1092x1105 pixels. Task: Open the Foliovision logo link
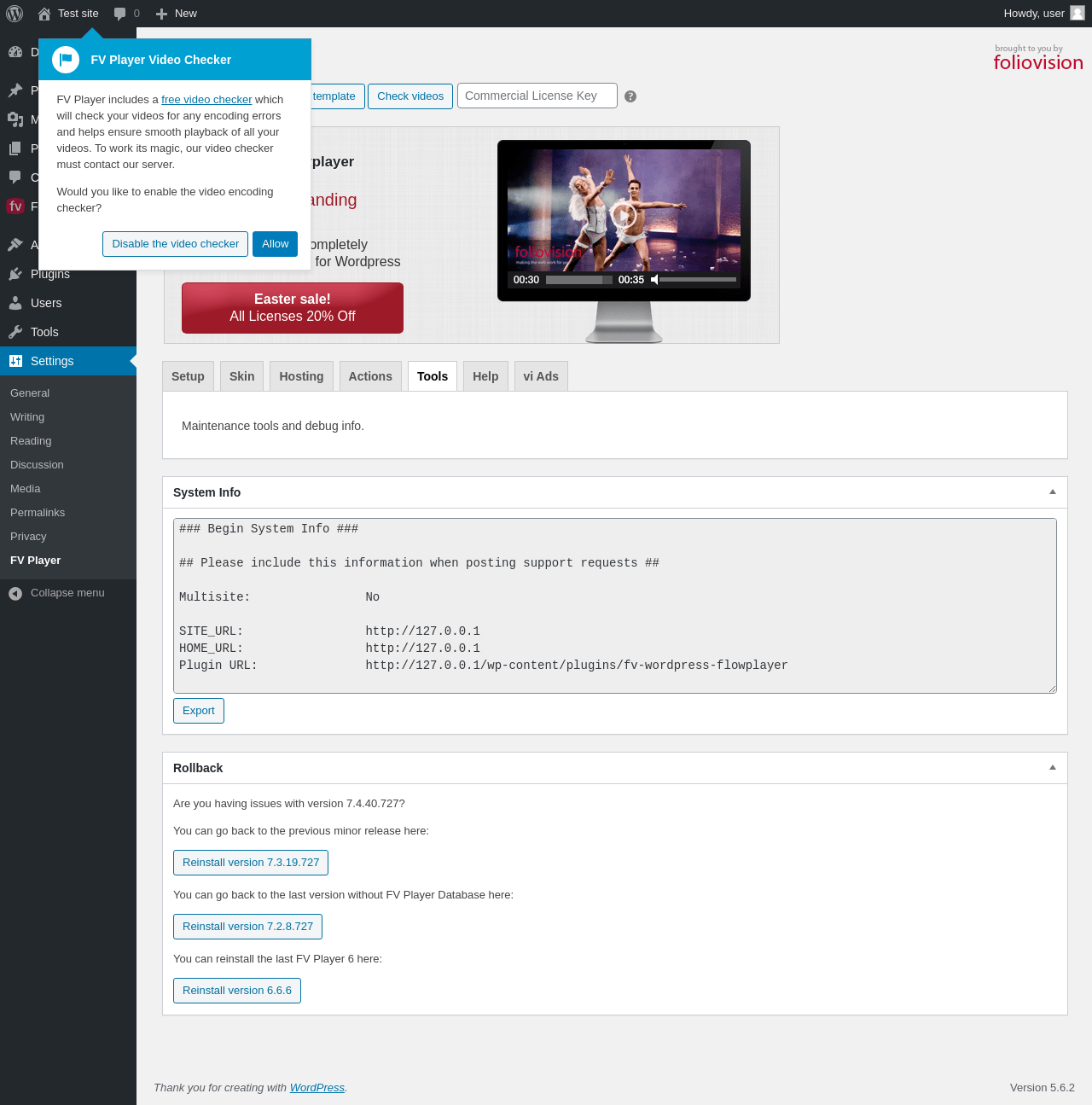coord(1038,58)
